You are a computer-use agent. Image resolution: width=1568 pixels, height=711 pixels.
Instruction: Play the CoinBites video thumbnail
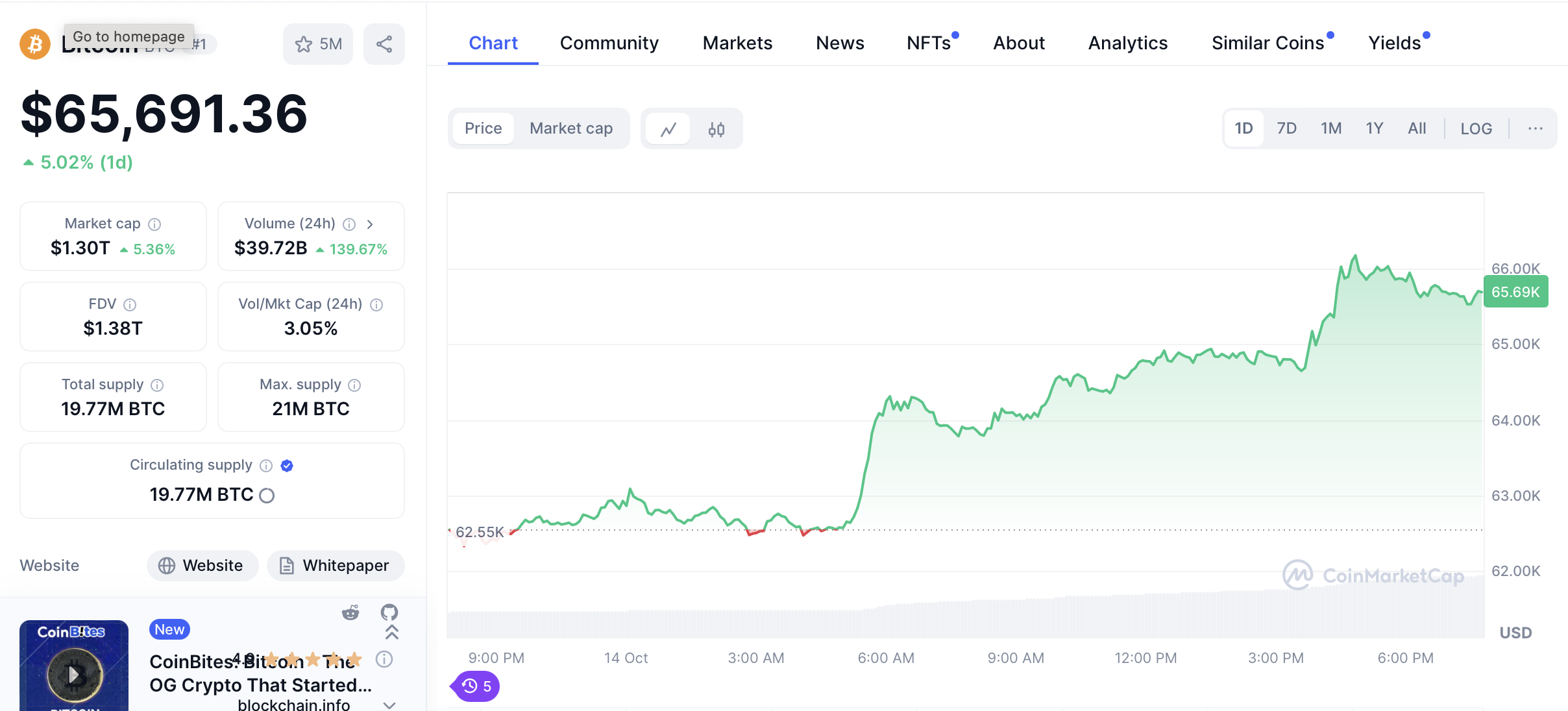tap(74, 675)
